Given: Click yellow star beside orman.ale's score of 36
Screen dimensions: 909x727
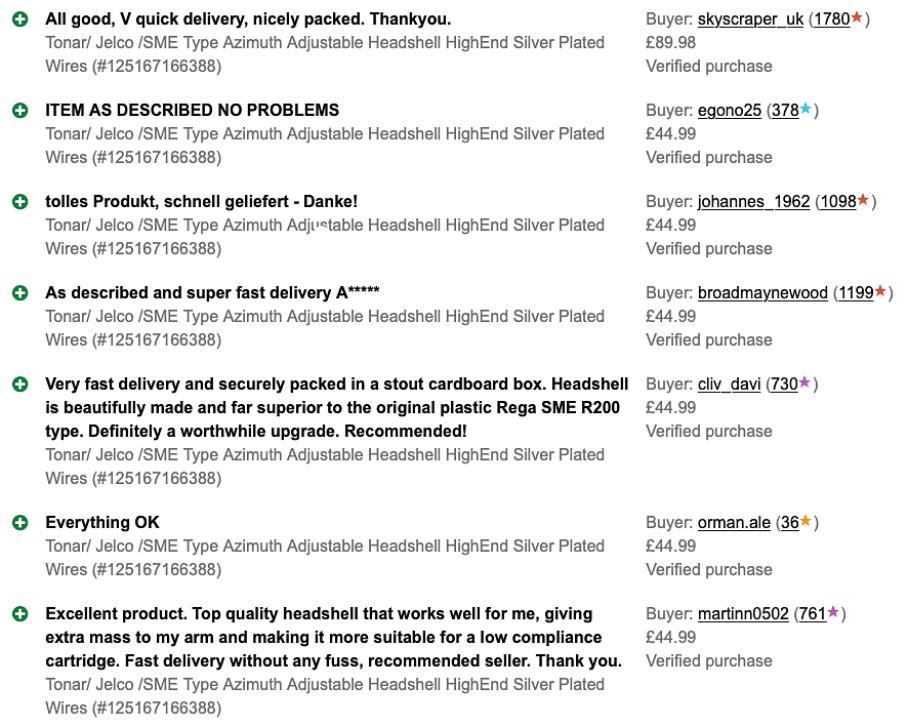Looking at the screenshot, I should coord(806,521).
